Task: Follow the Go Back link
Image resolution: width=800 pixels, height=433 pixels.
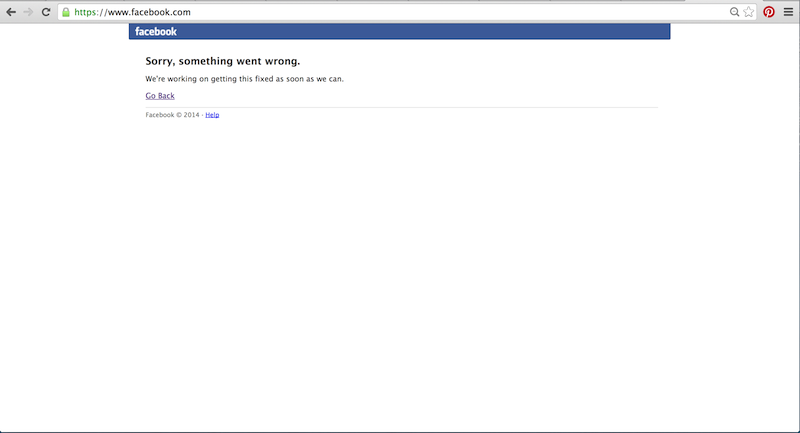Action: tap(160, 96)
